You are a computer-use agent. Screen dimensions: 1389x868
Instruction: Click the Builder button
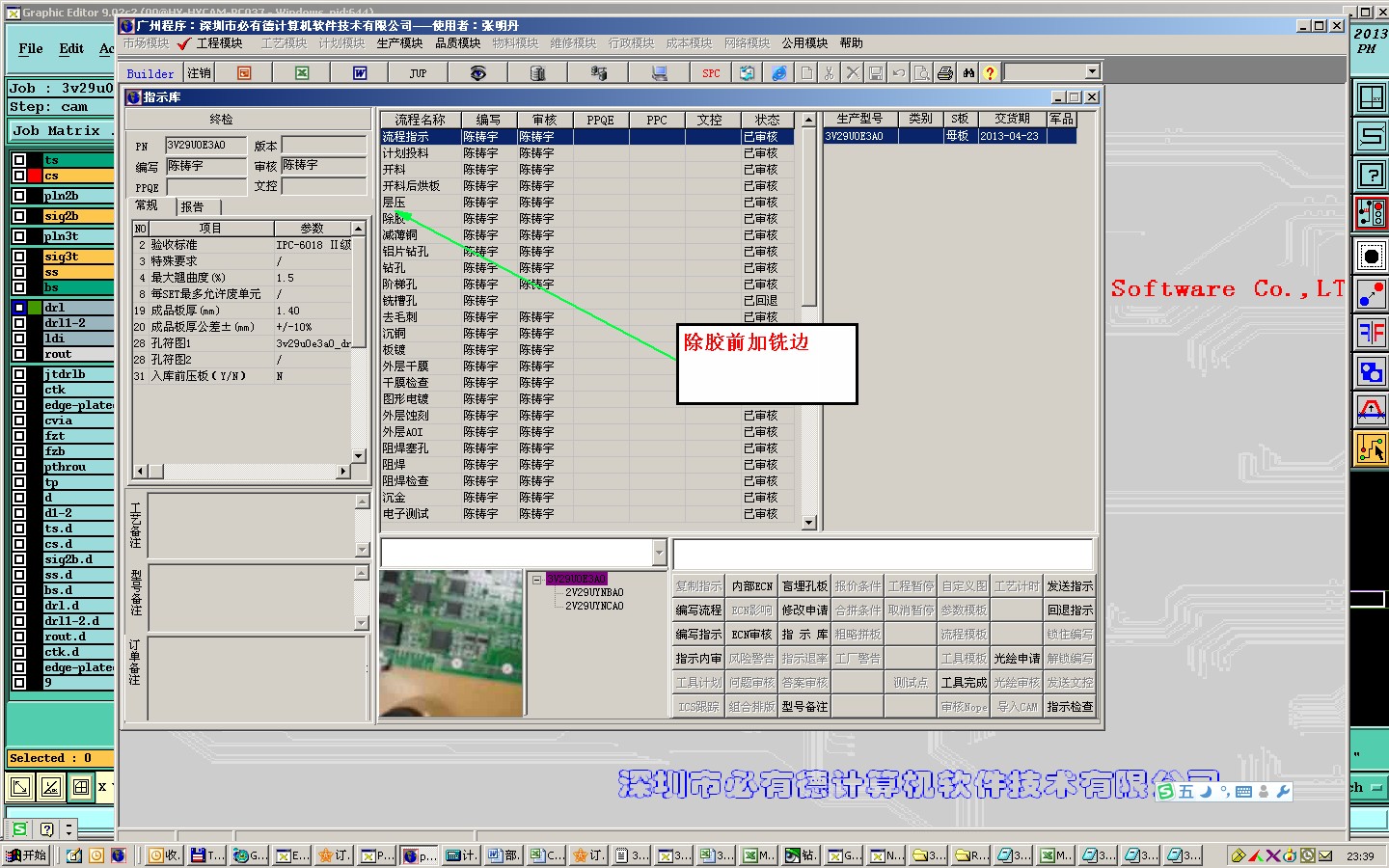point(150,73)
